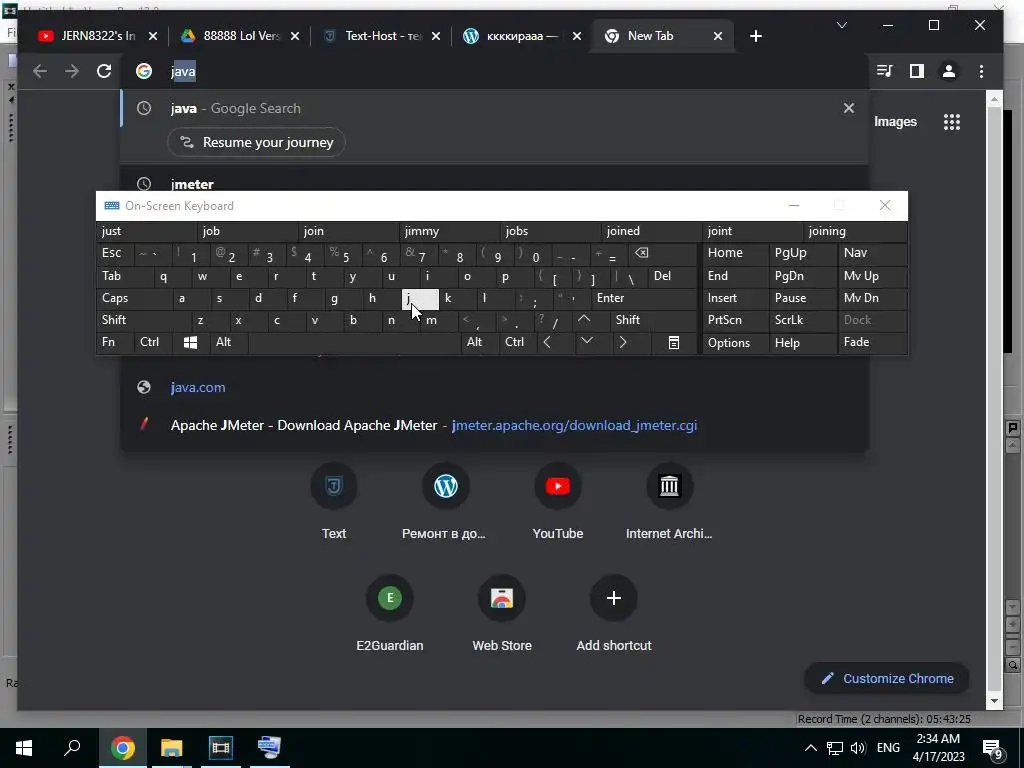
Task: Go back with the Chrome back arrow
Action: (x=40, y=71)
